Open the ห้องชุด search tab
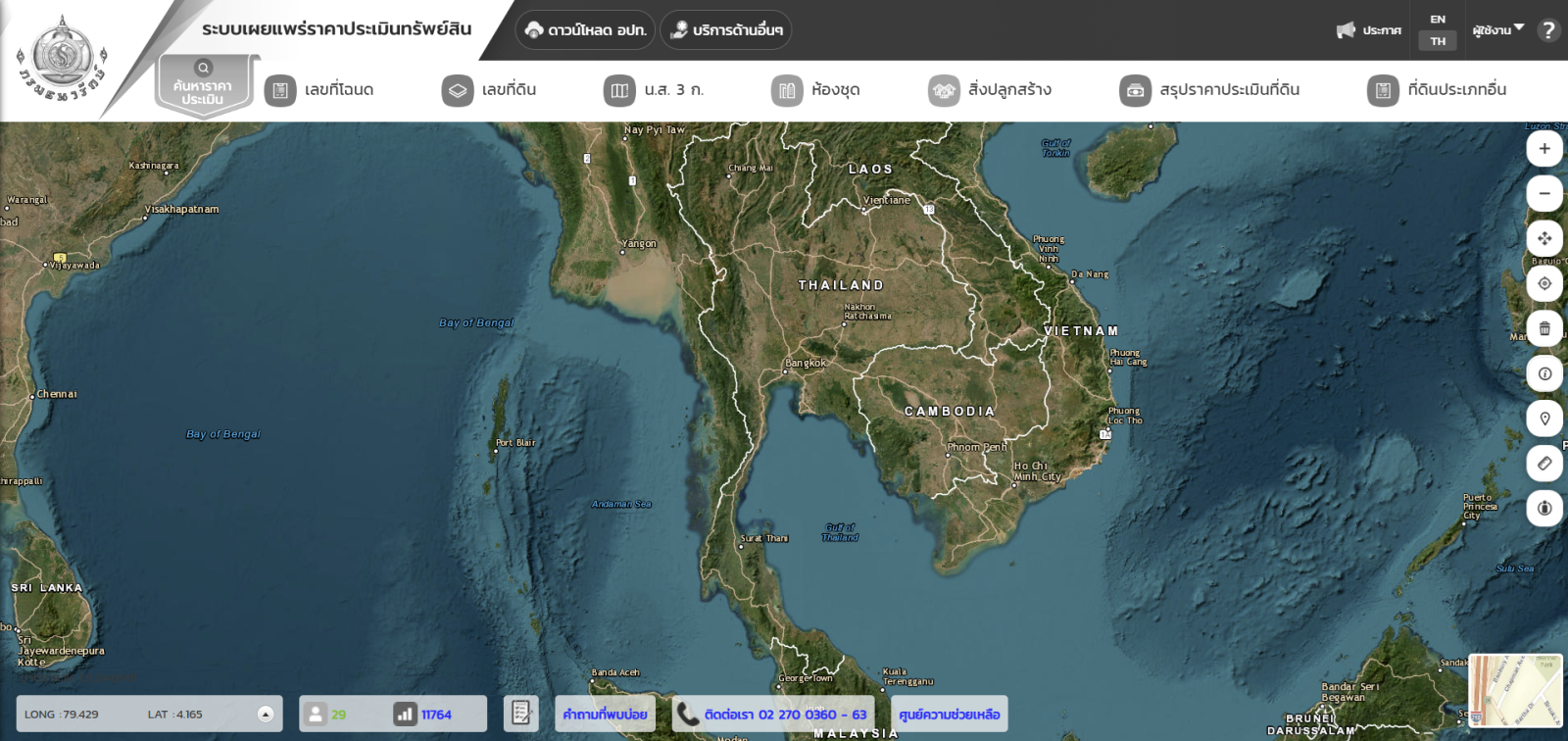Image resolution: width=1568 pixels, height=741 pixels. 815,90
